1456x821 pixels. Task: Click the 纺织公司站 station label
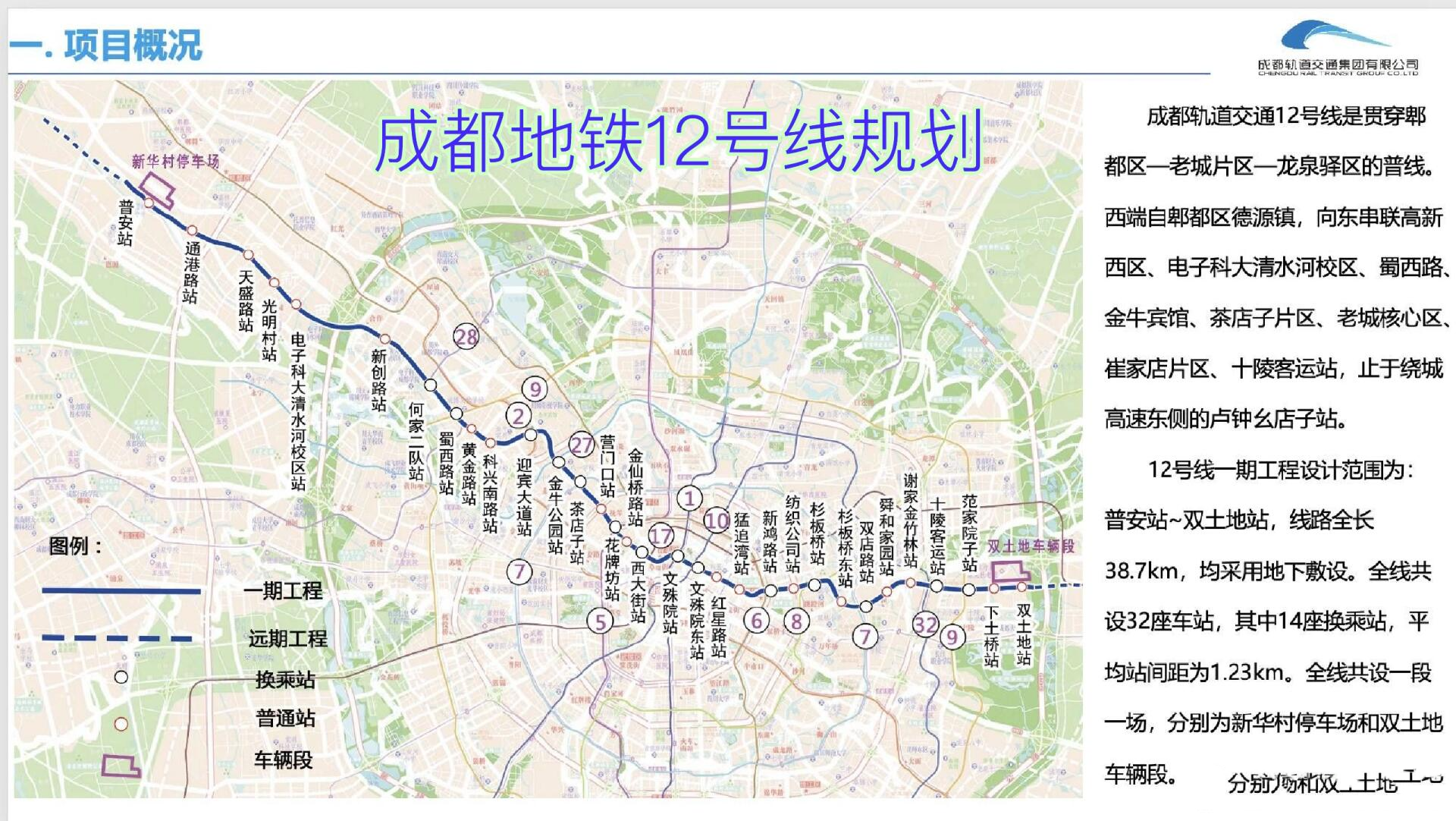[x=792, y=534]
